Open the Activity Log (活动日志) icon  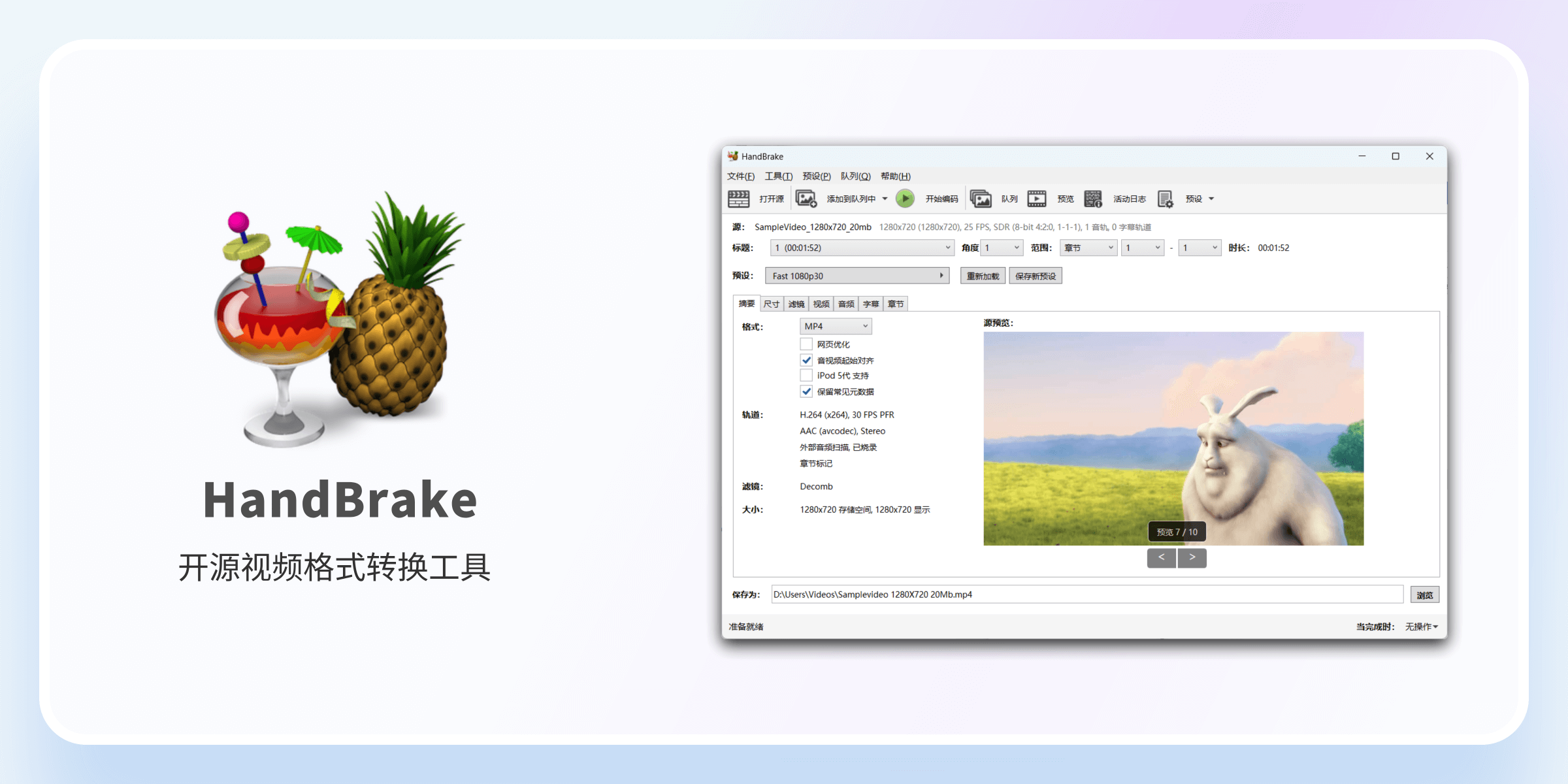[x=1093, y=199]
